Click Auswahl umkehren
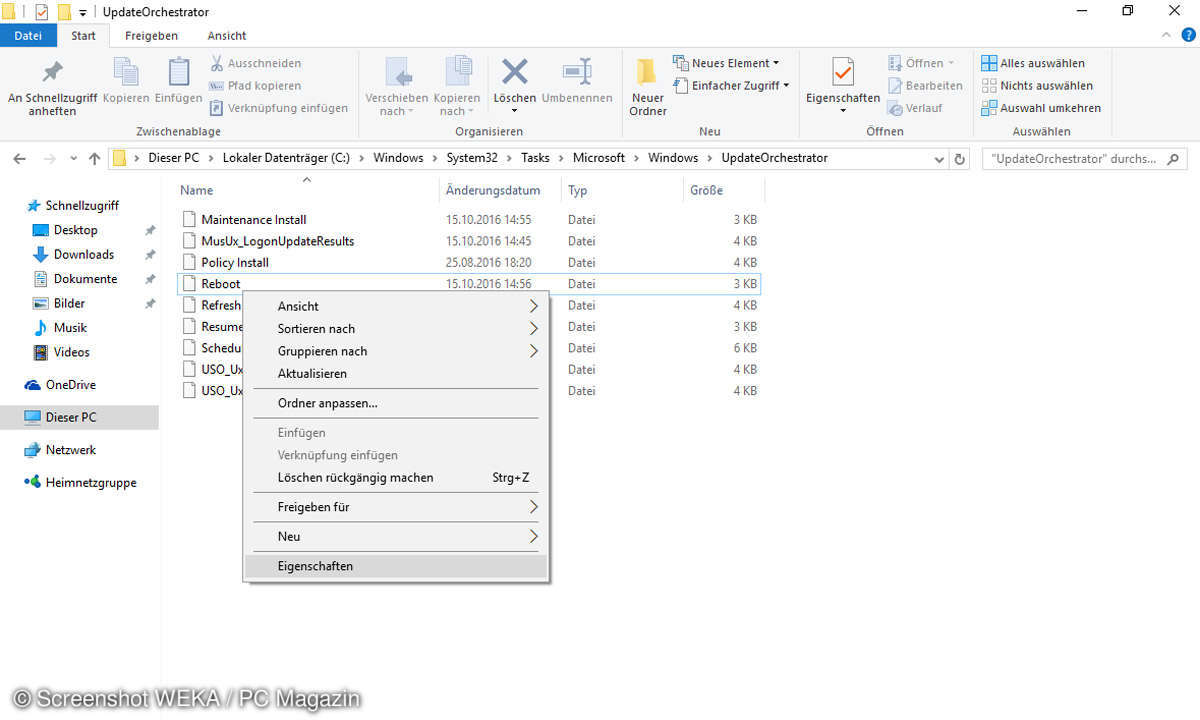The width and height of the screenshot is (1200, 720). pos(1041,108)
